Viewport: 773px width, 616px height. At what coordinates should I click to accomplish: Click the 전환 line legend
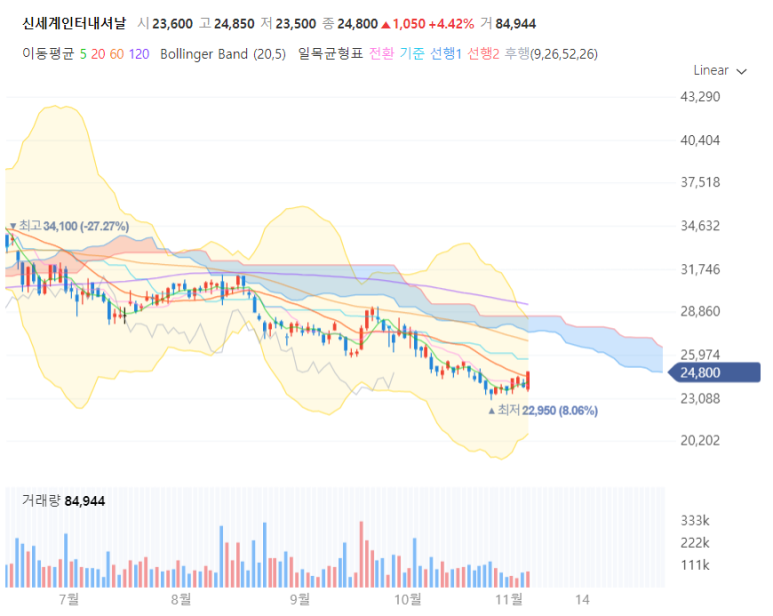[382, 54]
